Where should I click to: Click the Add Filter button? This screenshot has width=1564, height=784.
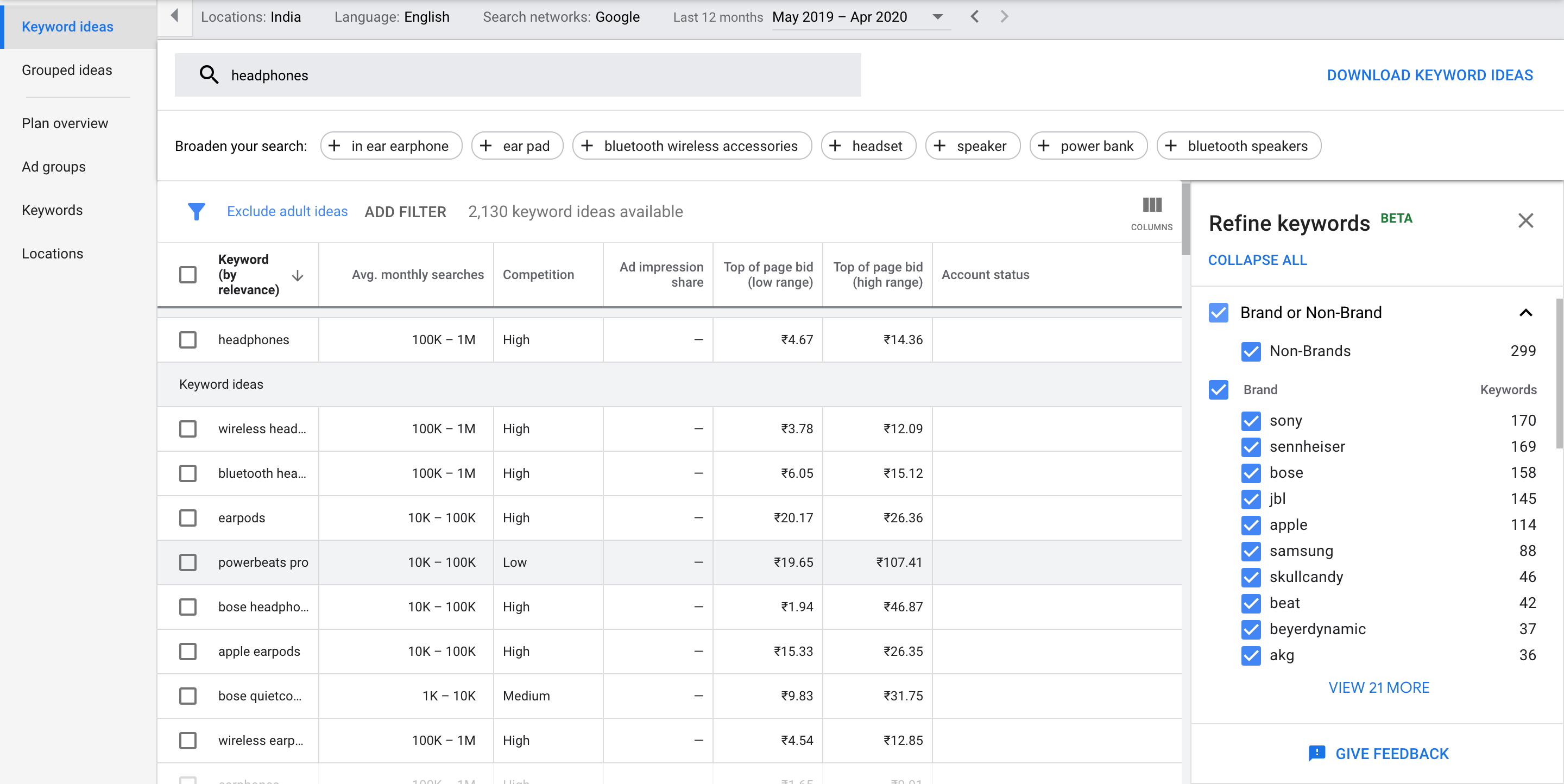(x=405, y=211)
